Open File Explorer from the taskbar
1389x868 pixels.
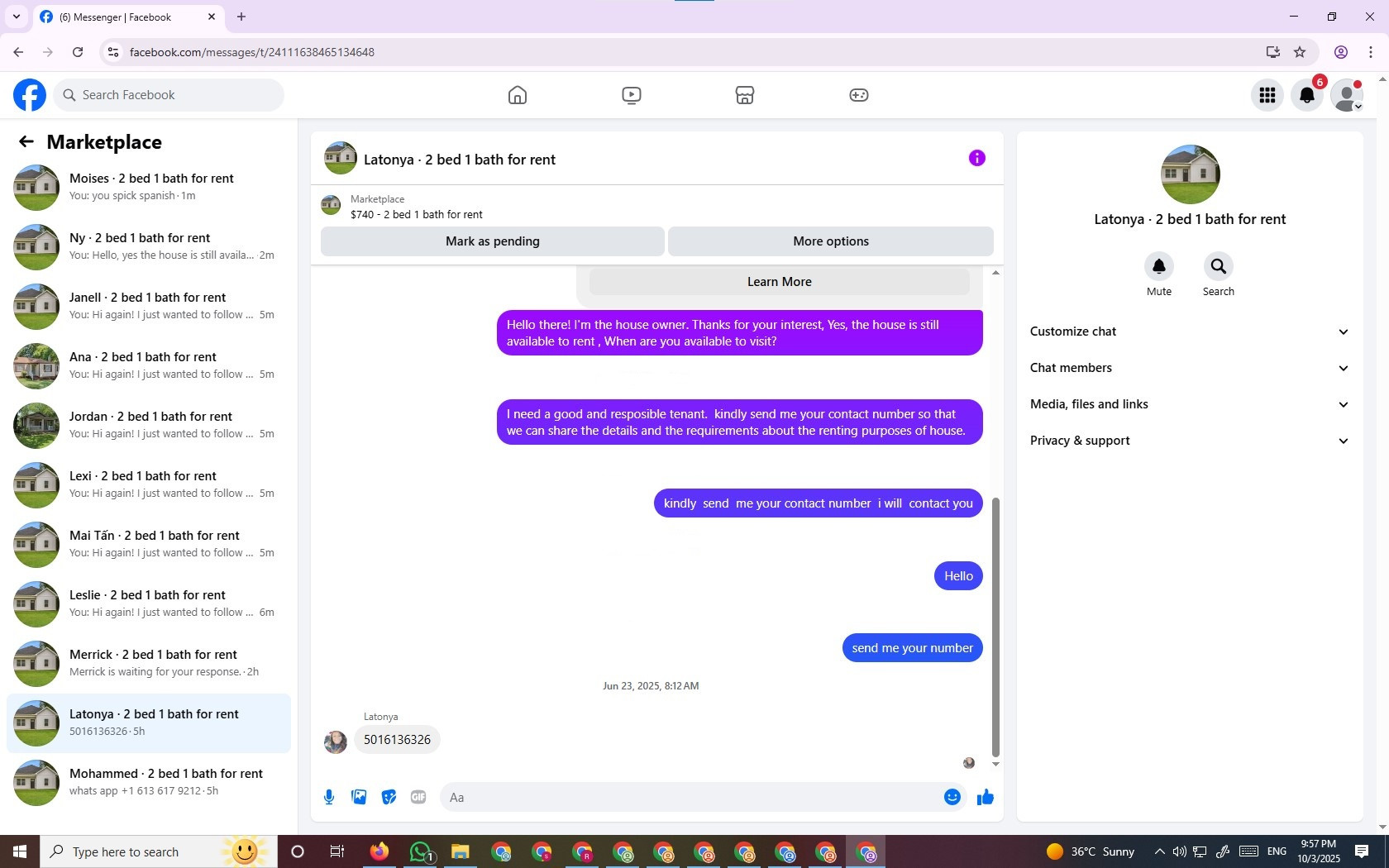tap(461, 851)
